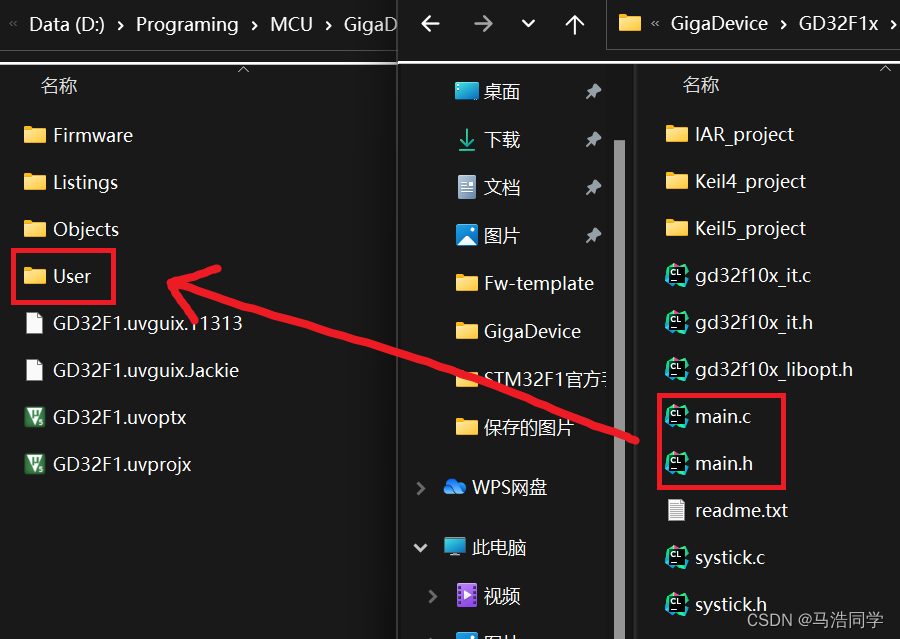Screen dimensions: 900x639
Task: Open Keil4_project folder icon
Action: 677,181
